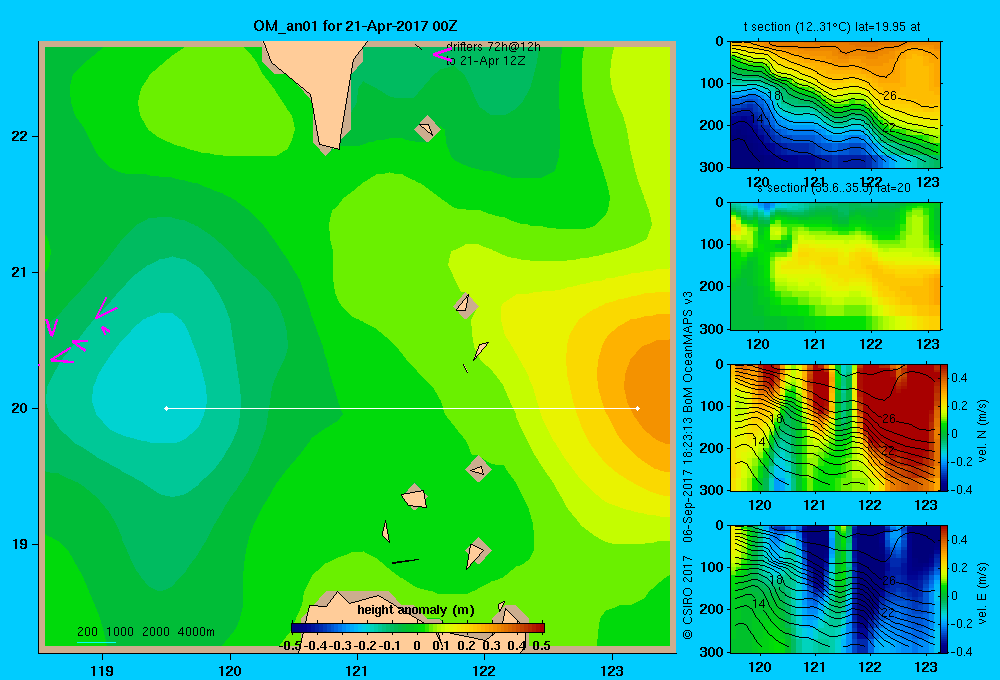Click longitude label '122' under the main map
The width and height of the screenshot is (1000, 680).
click(485, 671)
